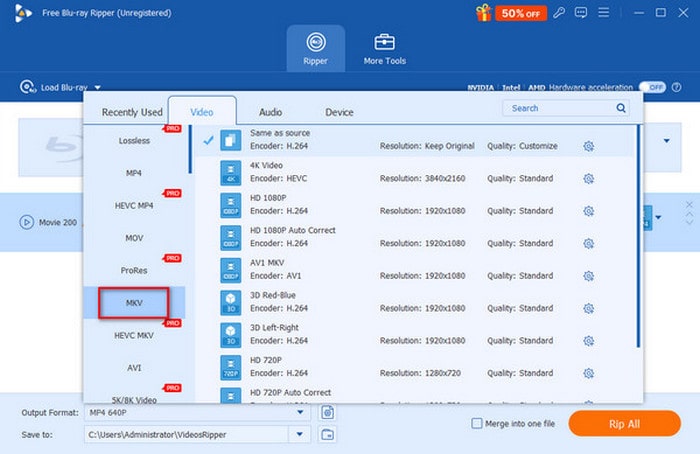Click the Same as source preset icon

(x=230, y=140)
